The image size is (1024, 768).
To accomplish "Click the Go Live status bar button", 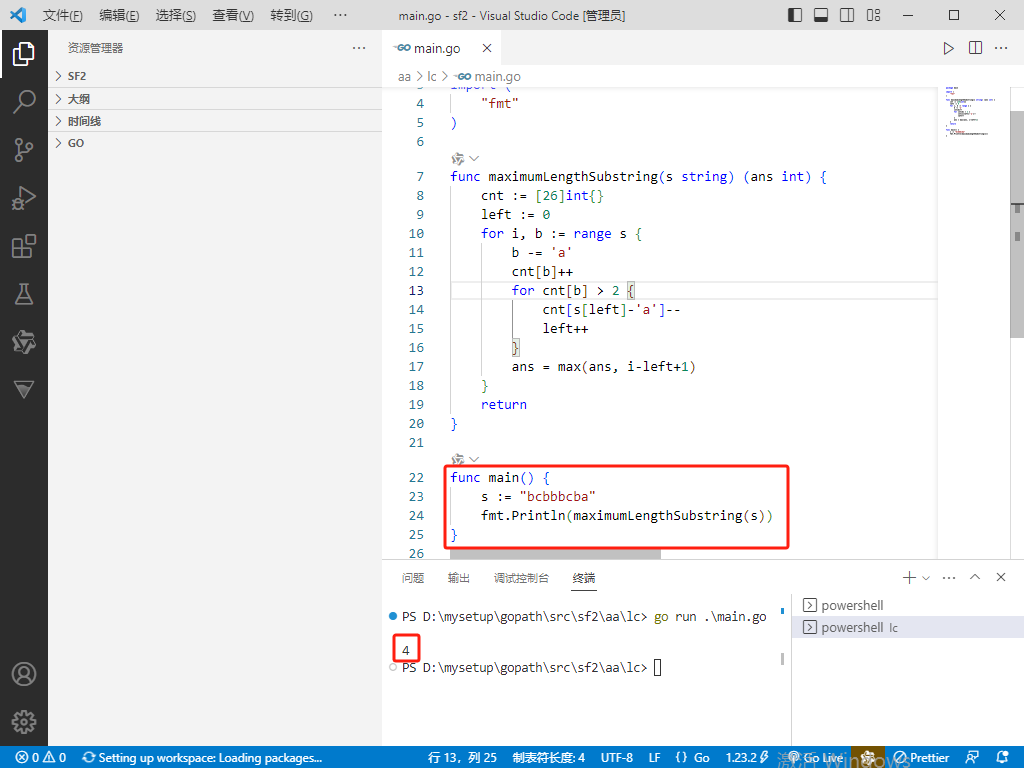I will click(816, 757).
